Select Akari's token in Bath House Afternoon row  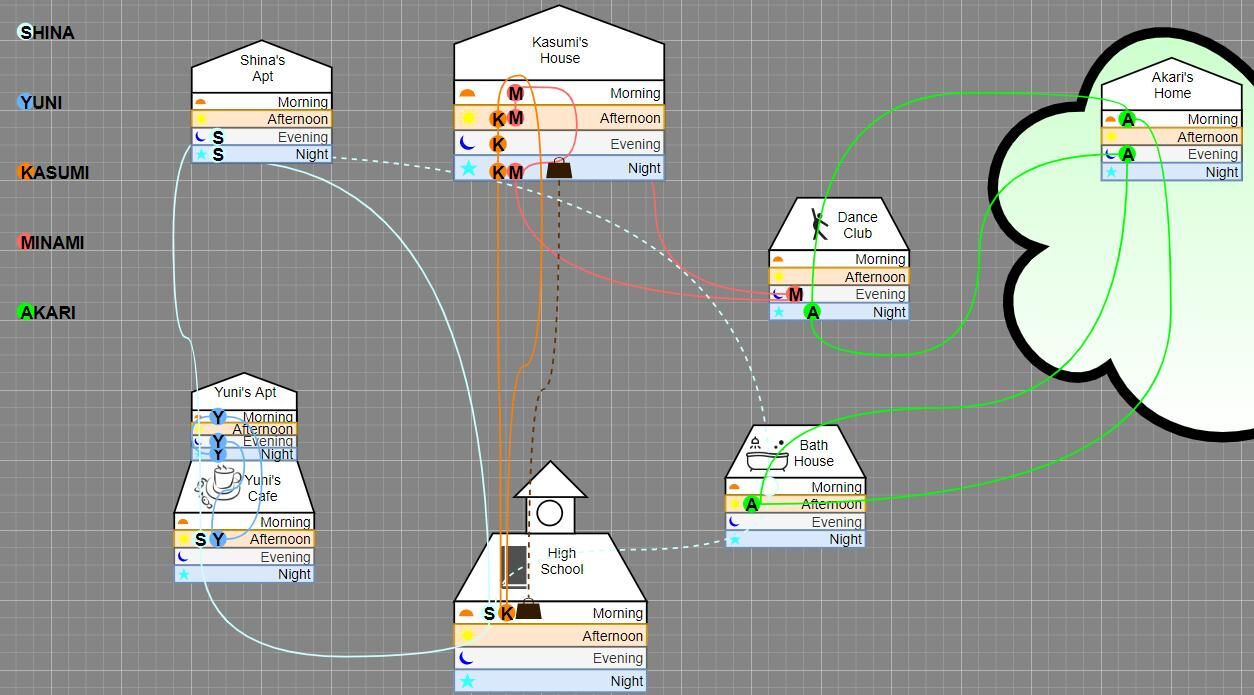(x=752, y=504)
